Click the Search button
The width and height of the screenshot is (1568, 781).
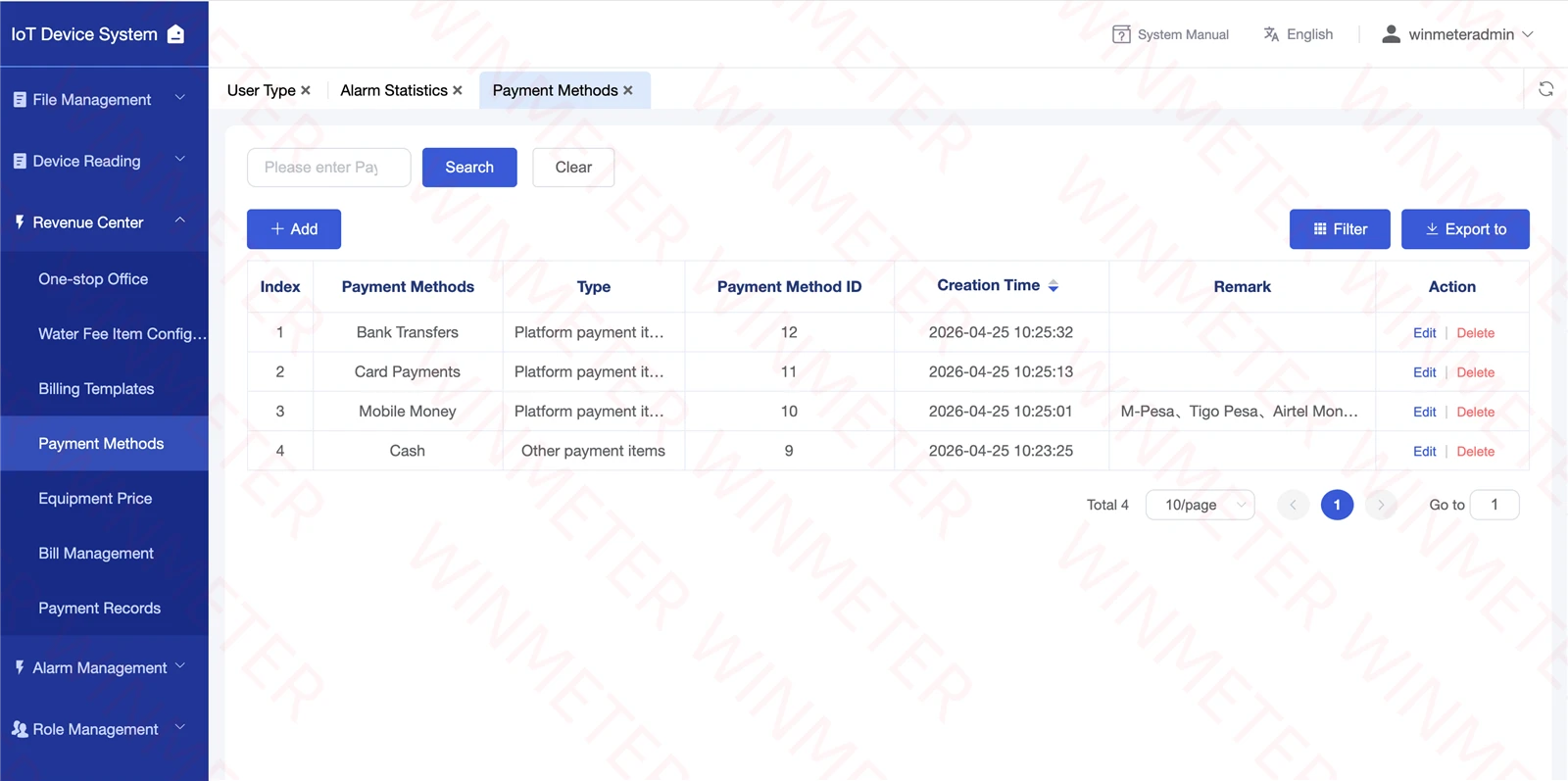point(469,168)
